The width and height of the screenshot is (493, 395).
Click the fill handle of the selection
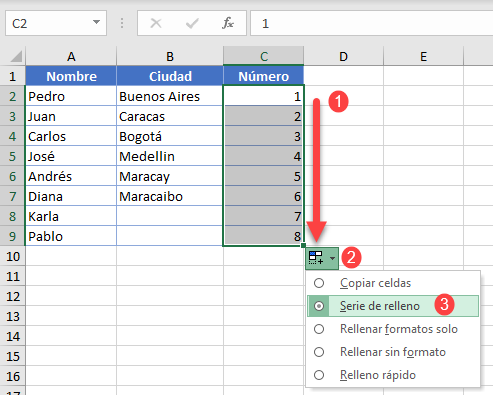pos(303,246)
